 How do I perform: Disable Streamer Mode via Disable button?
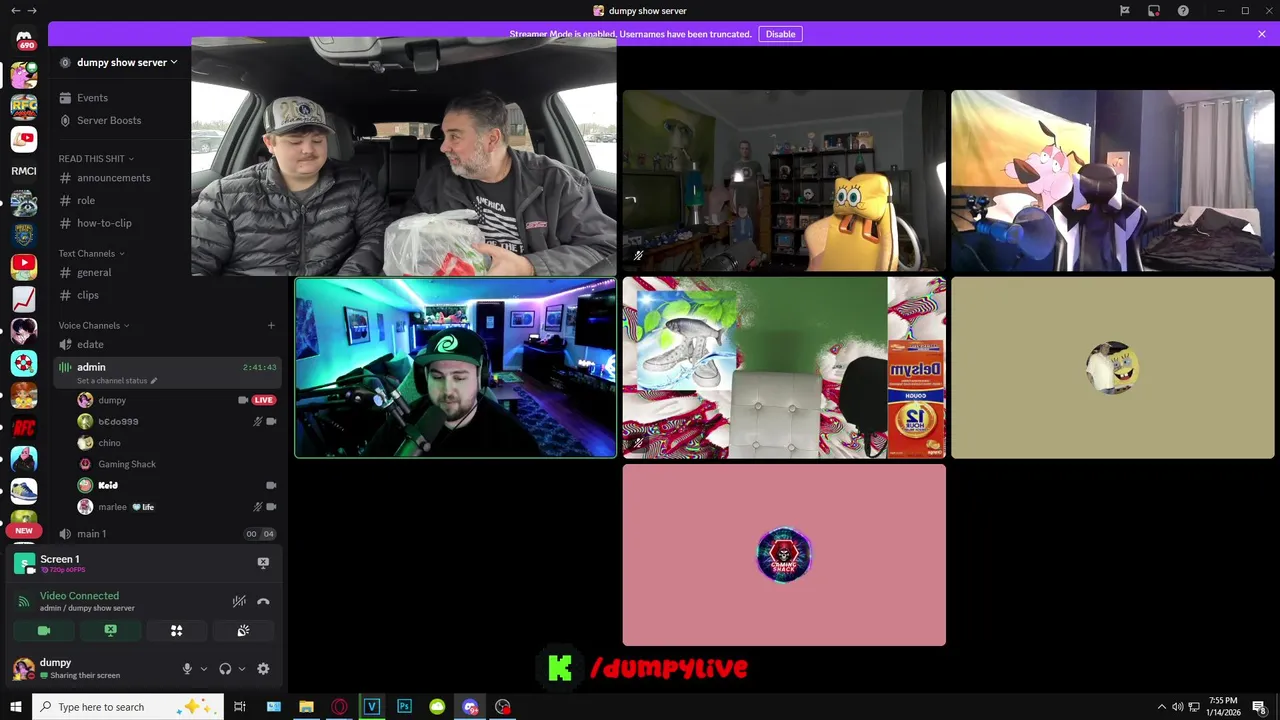tap(780, 34)
